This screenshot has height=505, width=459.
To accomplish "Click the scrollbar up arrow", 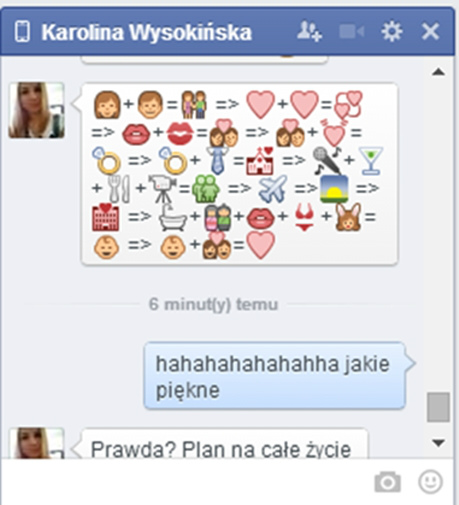I will 438,72.
